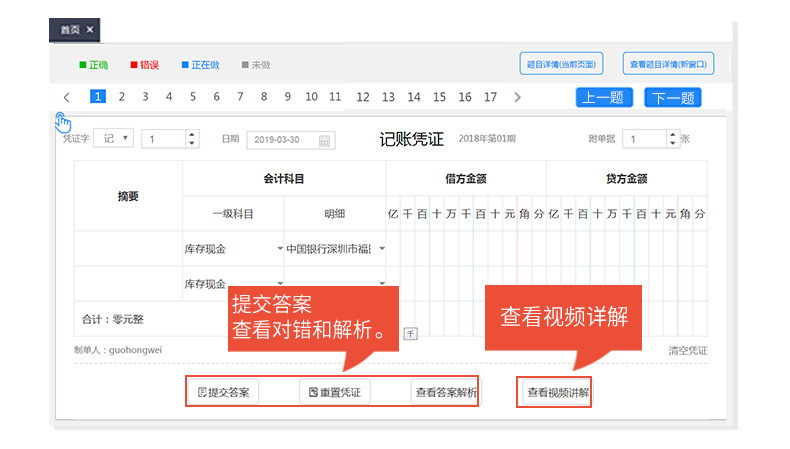Image resolution: width=790 pixels, height=449 pixels.
Task: Open 查看答案解析 button
Action: point(445,392)
